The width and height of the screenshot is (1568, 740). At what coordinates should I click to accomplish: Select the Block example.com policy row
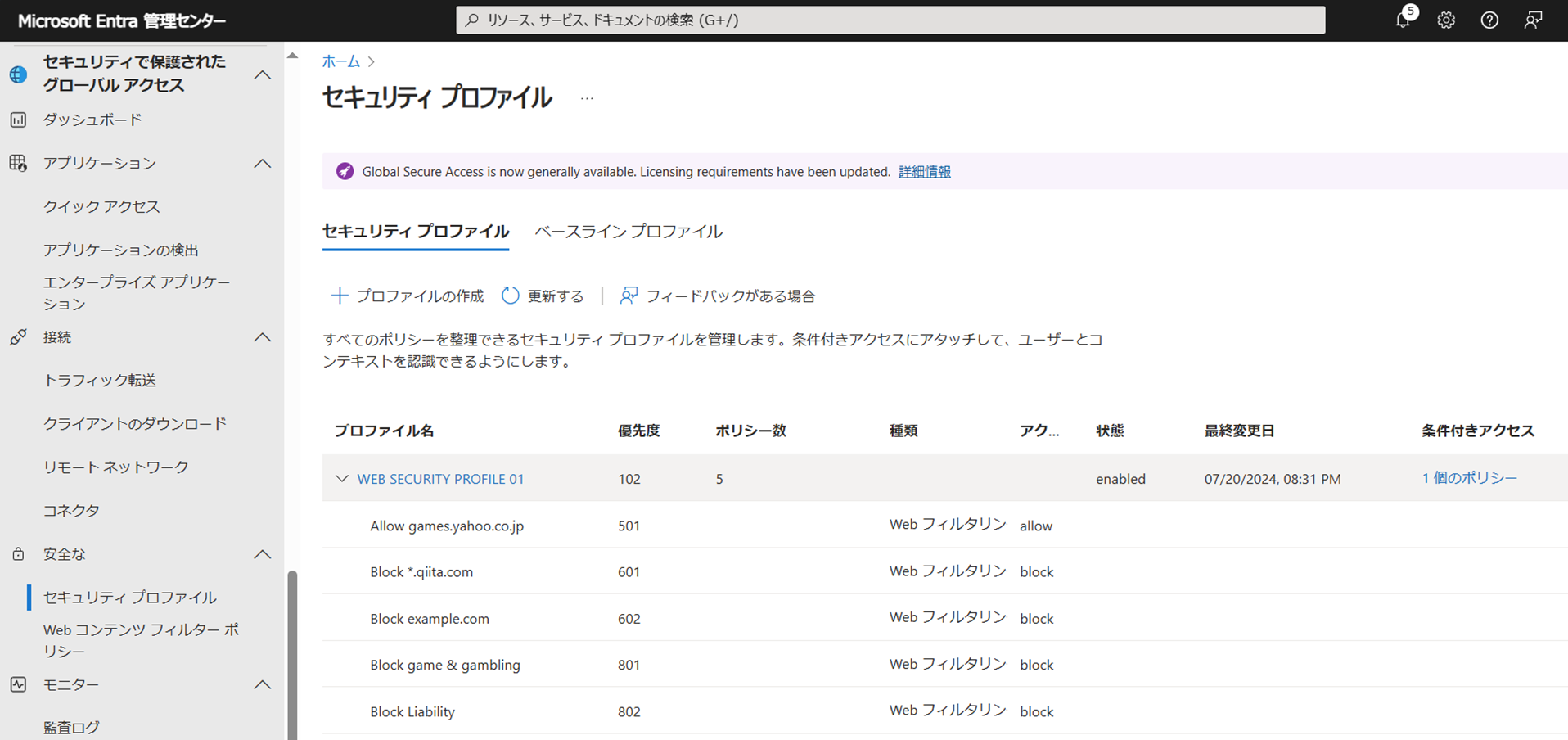click(x=944, y=618)
